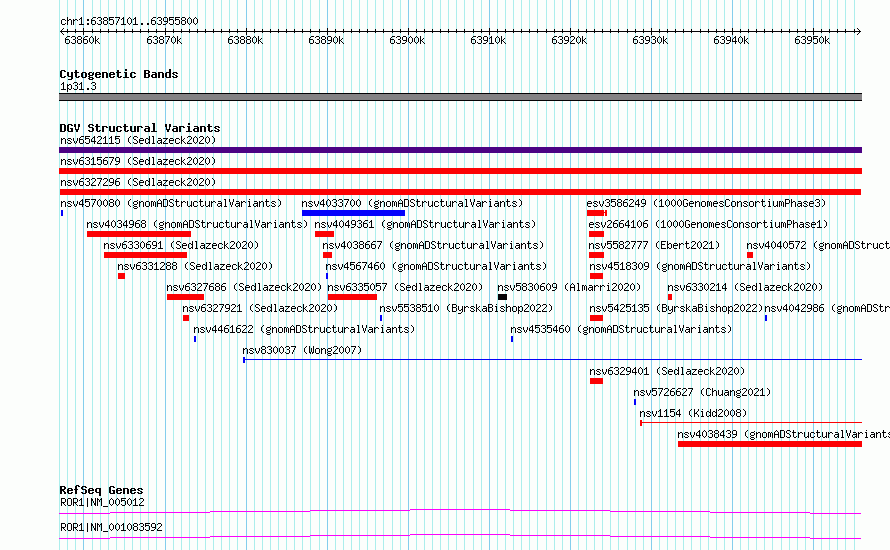
Task: Click the nsv6542115 purple variant bar
Action: tap(460, 150)
